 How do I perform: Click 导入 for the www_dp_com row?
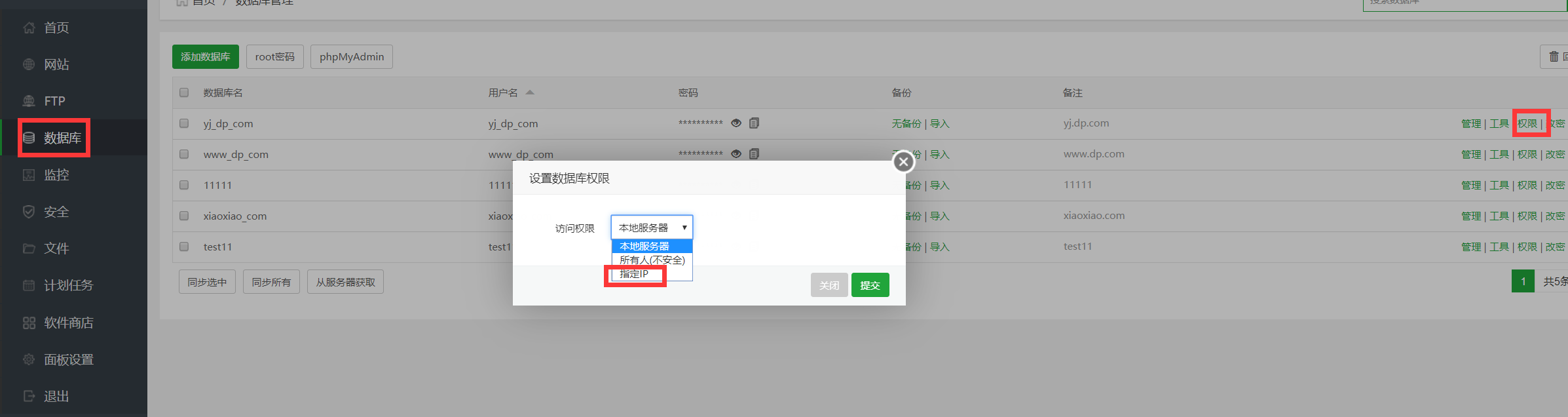click(940, 154)
